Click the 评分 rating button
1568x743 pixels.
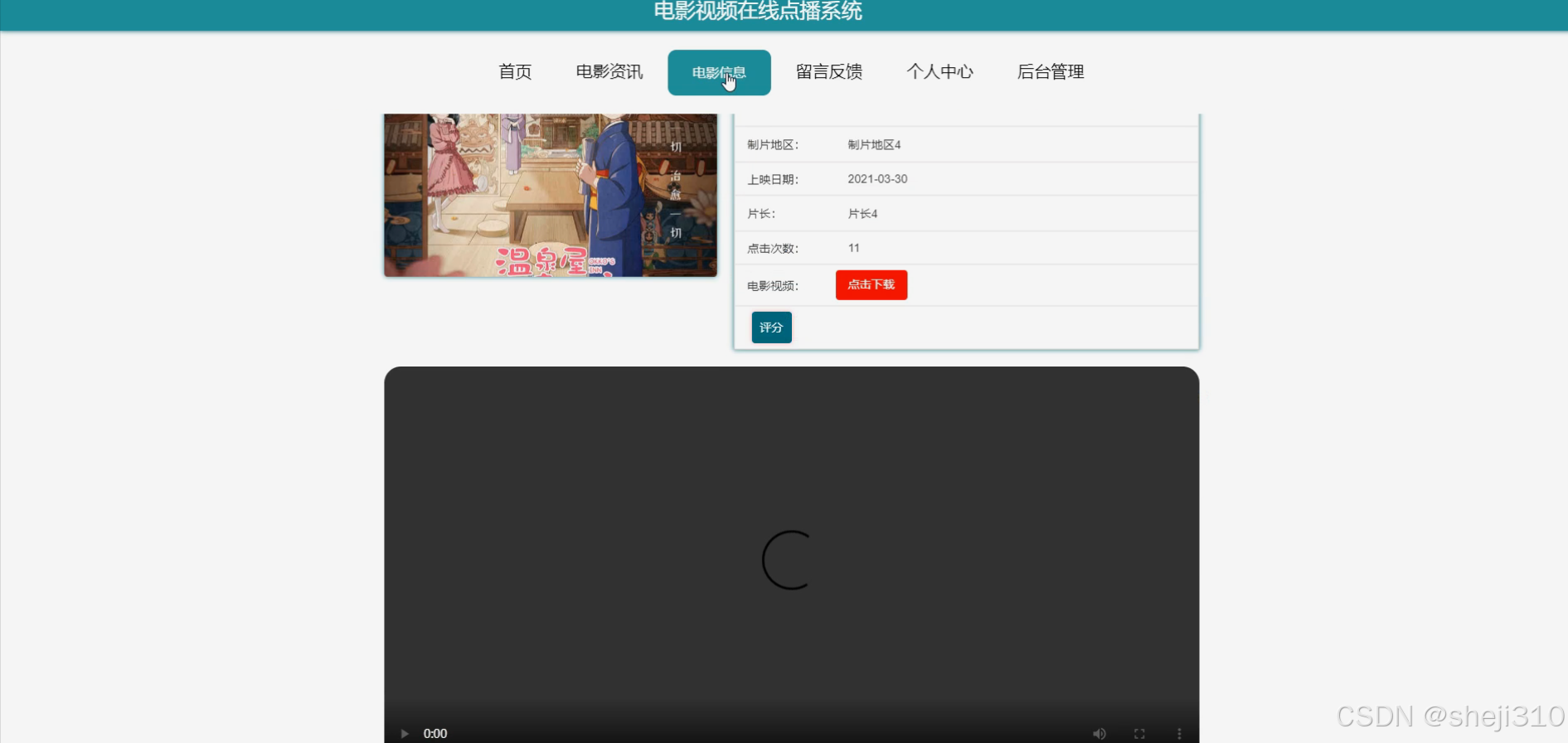click(x=771, y=328)
